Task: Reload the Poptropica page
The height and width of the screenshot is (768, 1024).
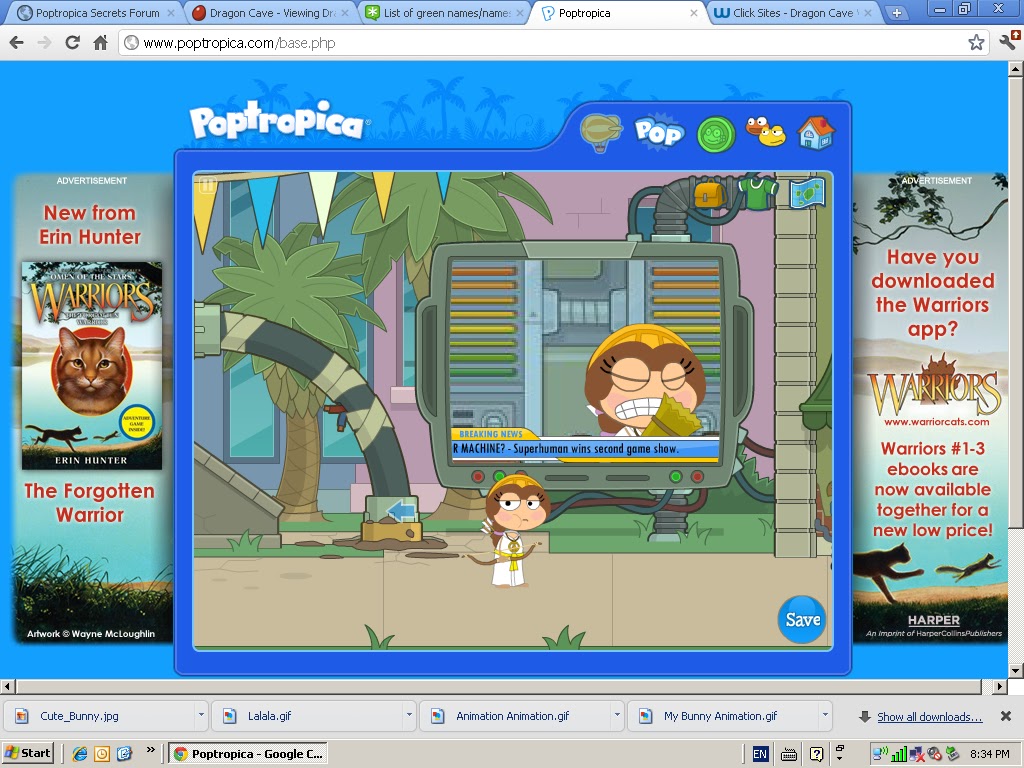Action: (x=72, y=43)
